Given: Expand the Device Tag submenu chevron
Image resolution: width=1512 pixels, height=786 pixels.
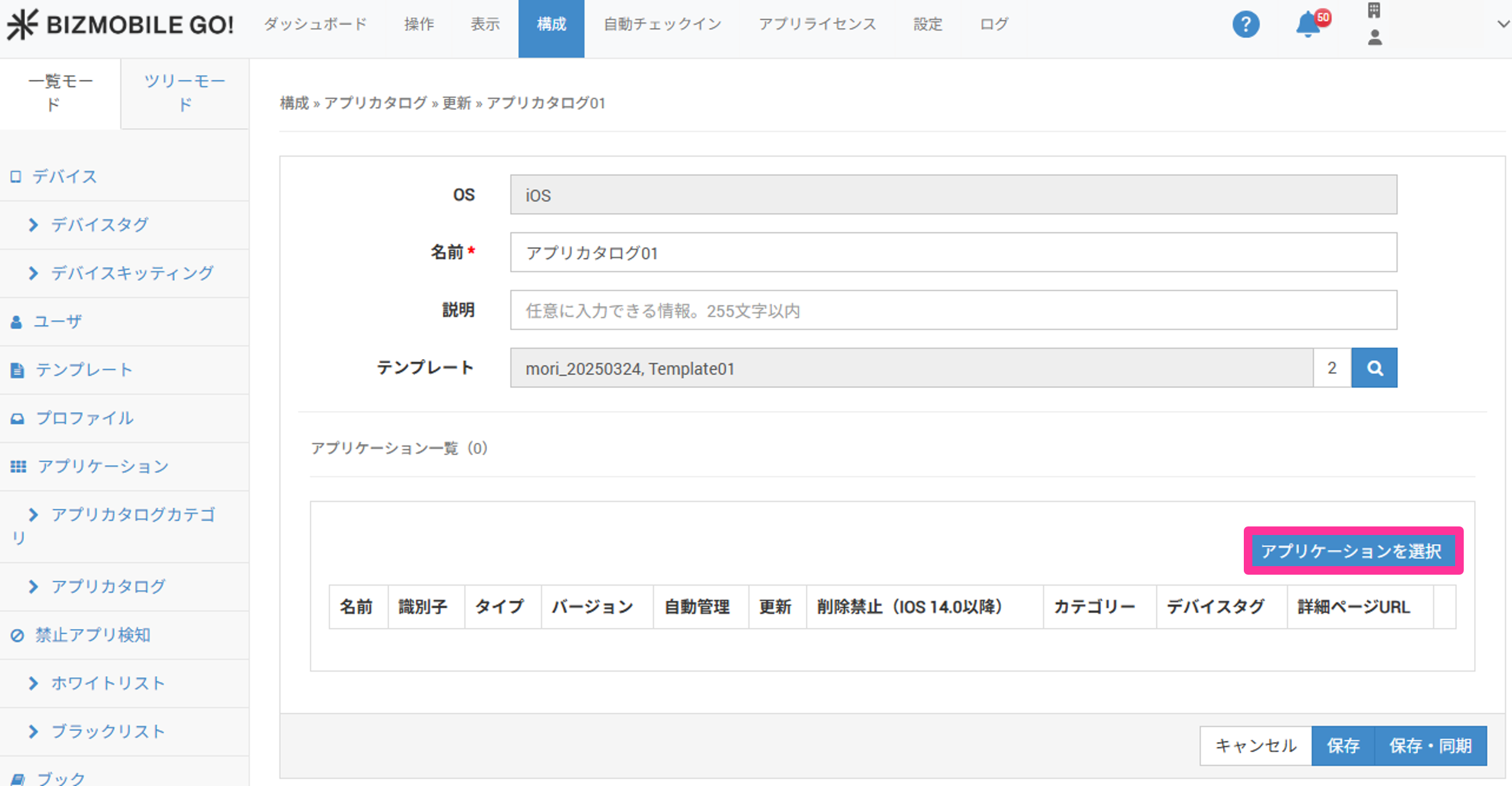Looking at the screenshot, I should 34,225.
